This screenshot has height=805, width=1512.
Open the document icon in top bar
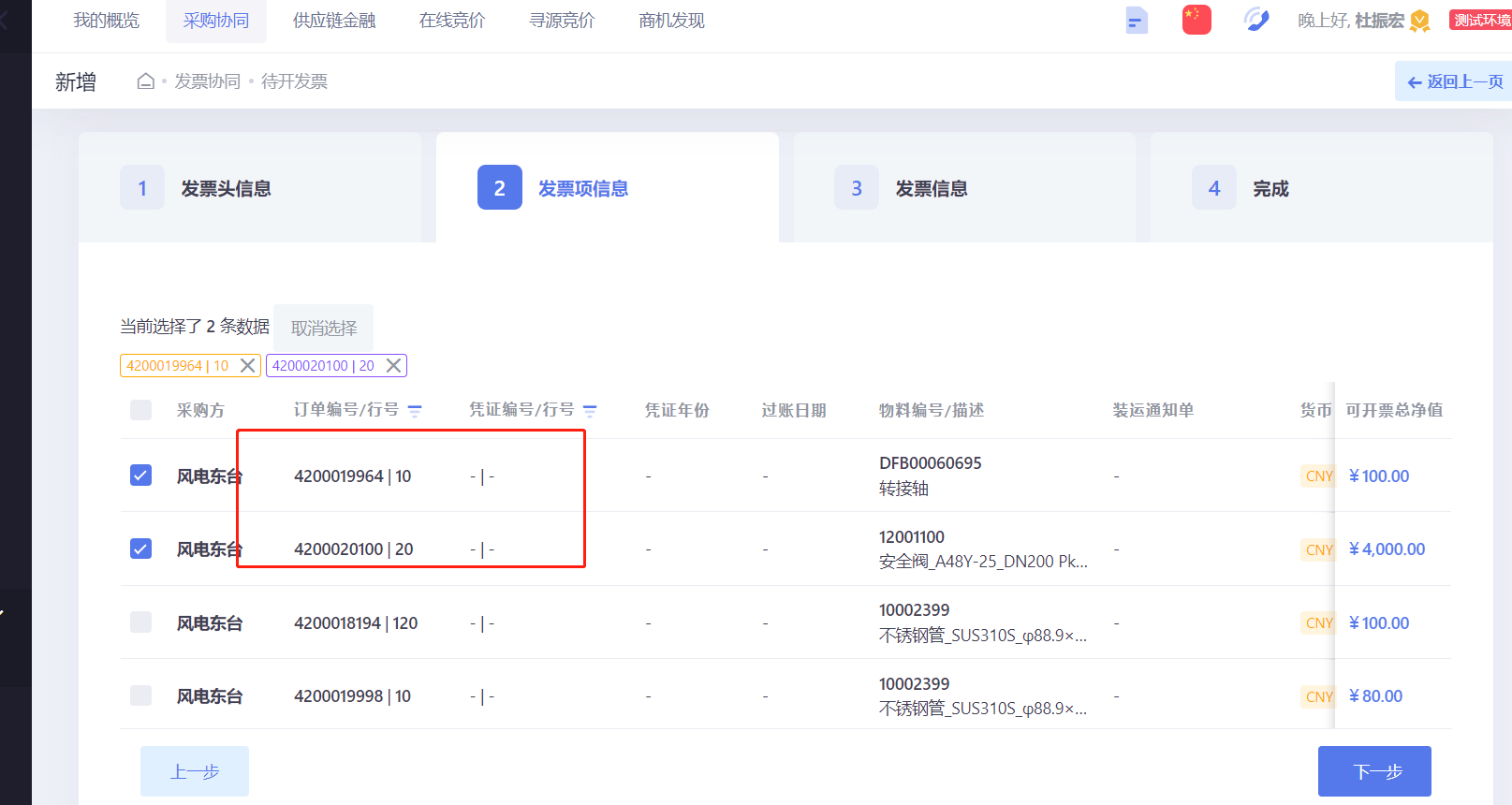coord(1136,21)
